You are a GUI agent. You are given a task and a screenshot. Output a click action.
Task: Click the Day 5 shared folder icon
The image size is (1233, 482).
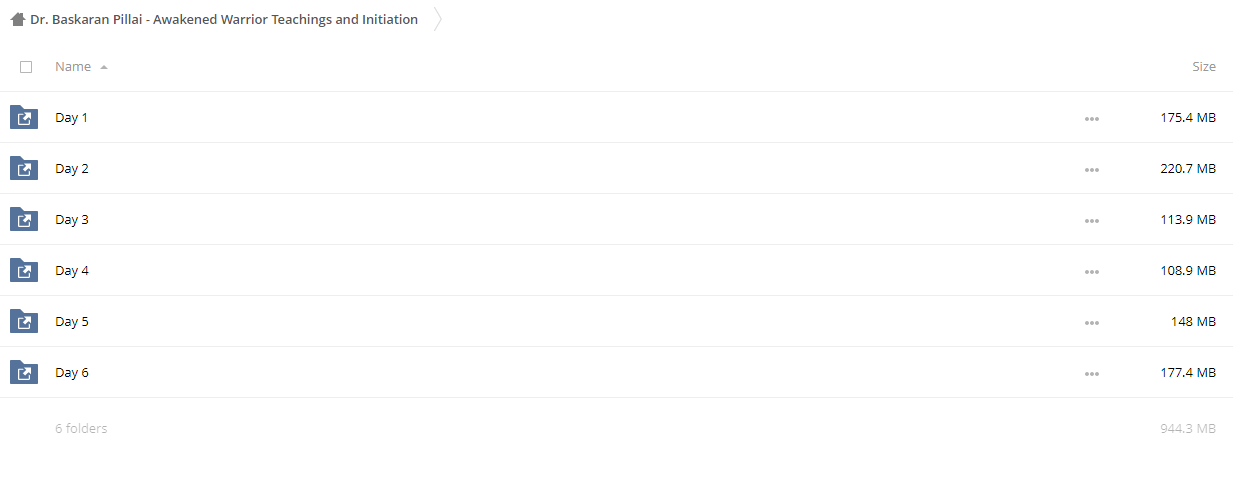[x=24, y=321]
